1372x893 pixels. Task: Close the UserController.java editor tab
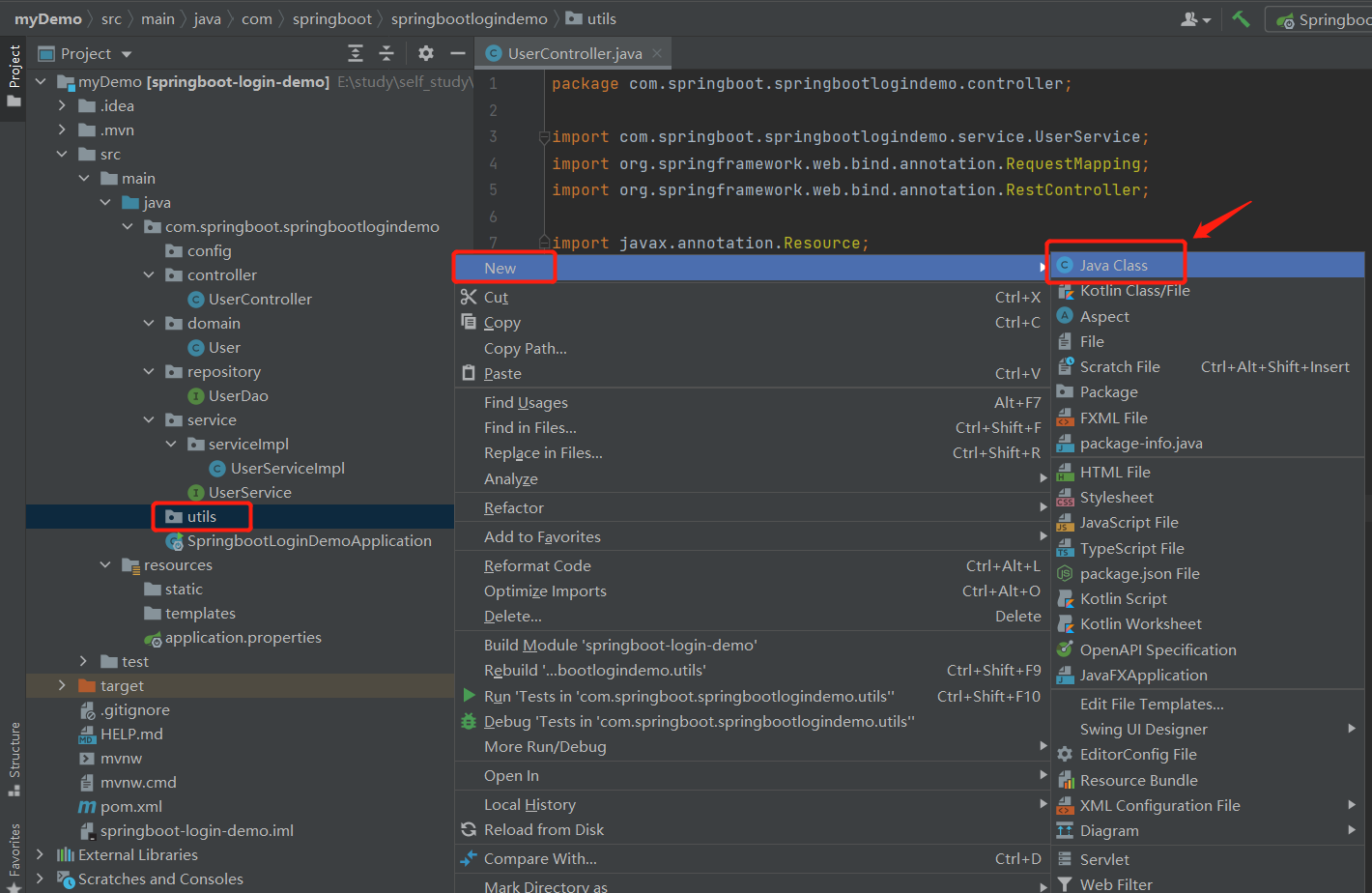pyautogui.click(x=657, y=53)
